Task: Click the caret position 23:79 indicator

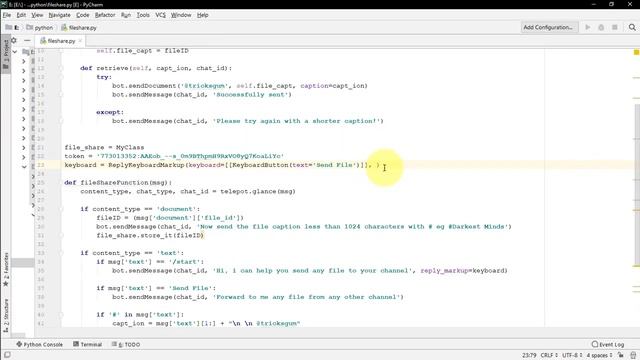Action: [529, 355]
